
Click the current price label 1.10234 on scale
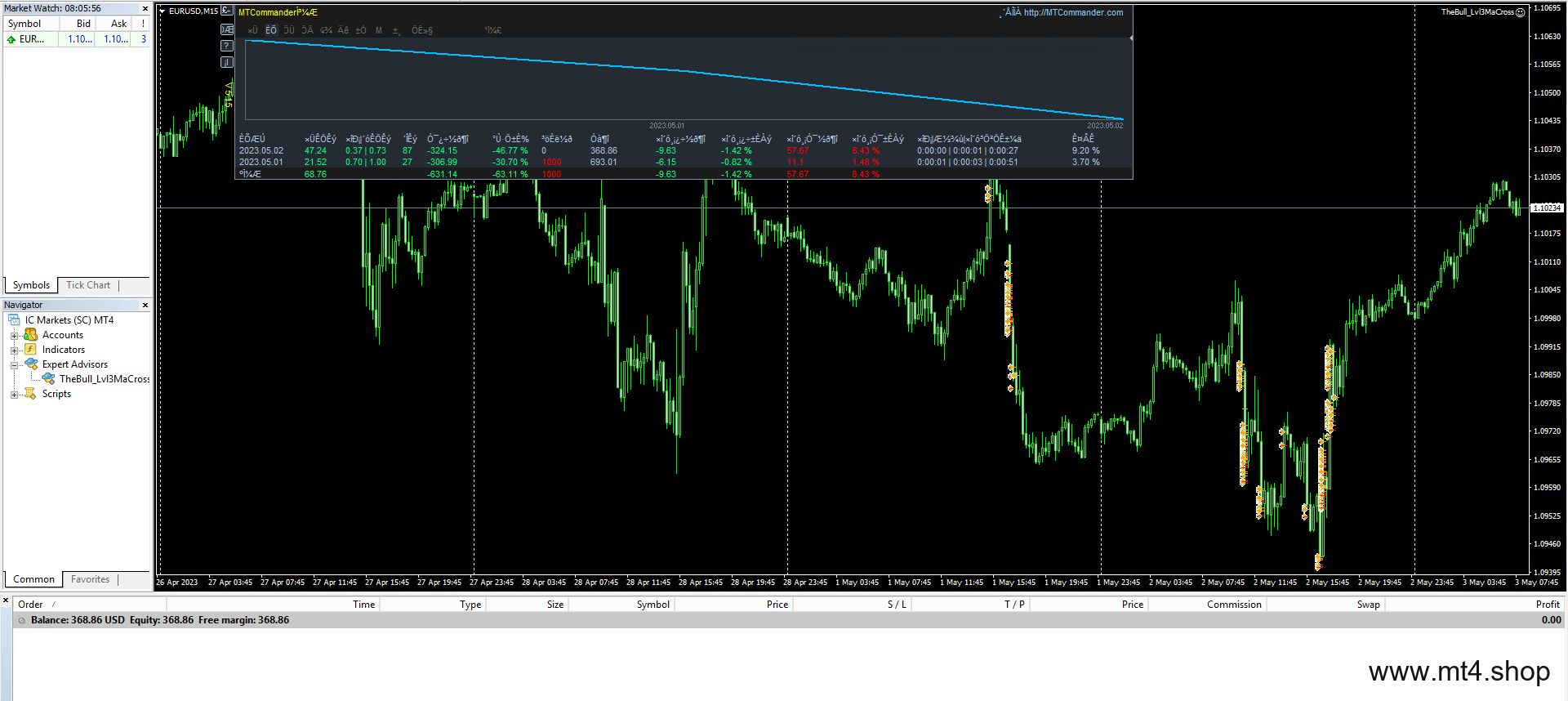1547,208
